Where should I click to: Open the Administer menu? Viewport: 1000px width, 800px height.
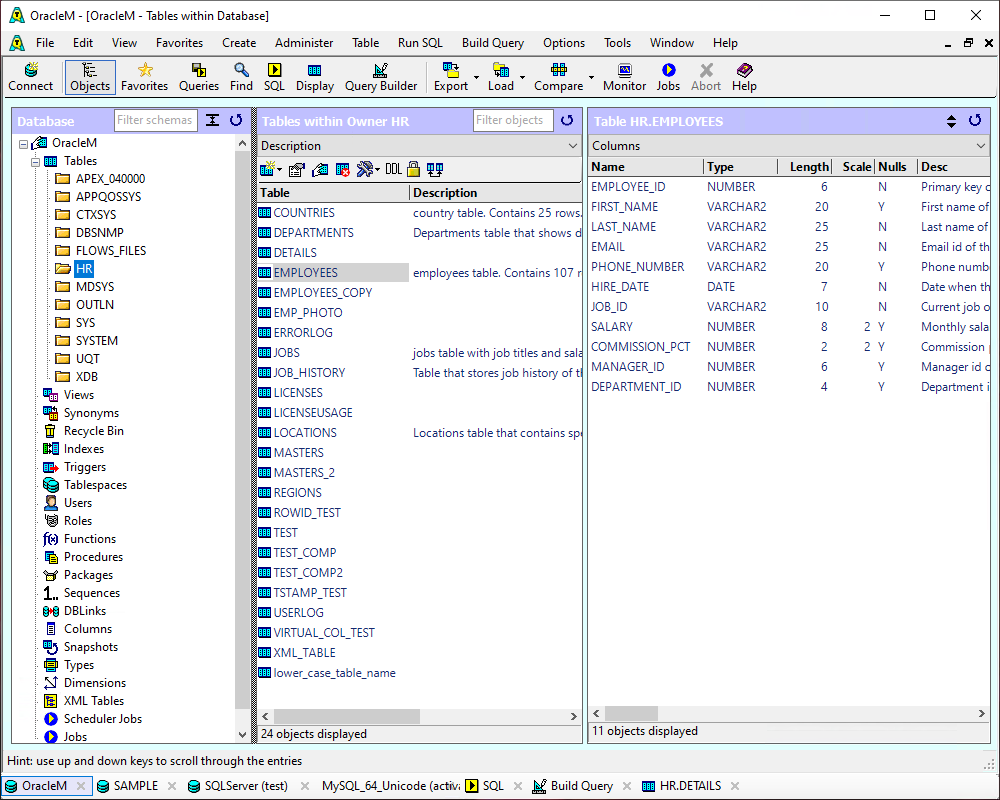304,43
